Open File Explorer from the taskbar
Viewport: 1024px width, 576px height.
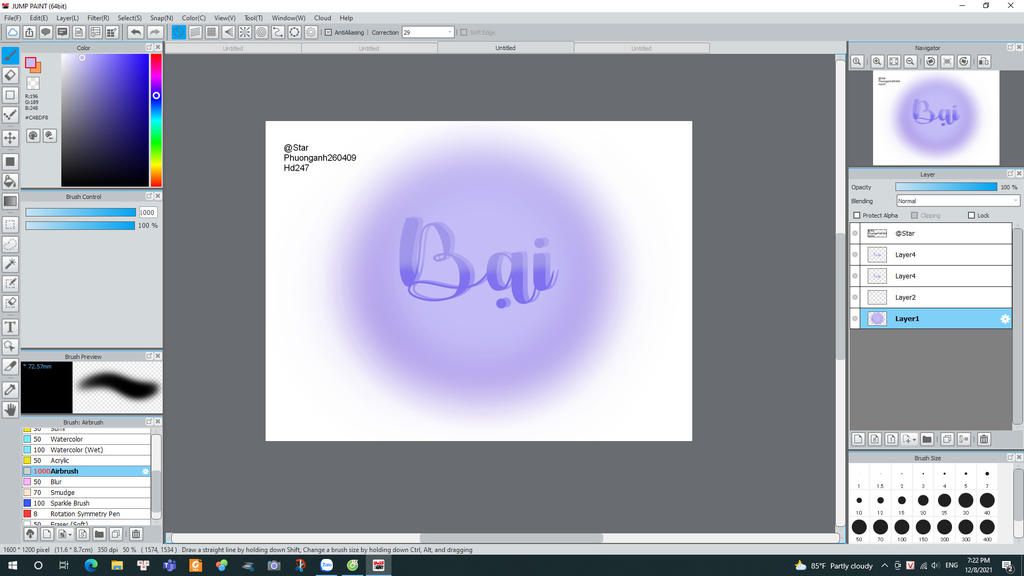coord(117,566)
